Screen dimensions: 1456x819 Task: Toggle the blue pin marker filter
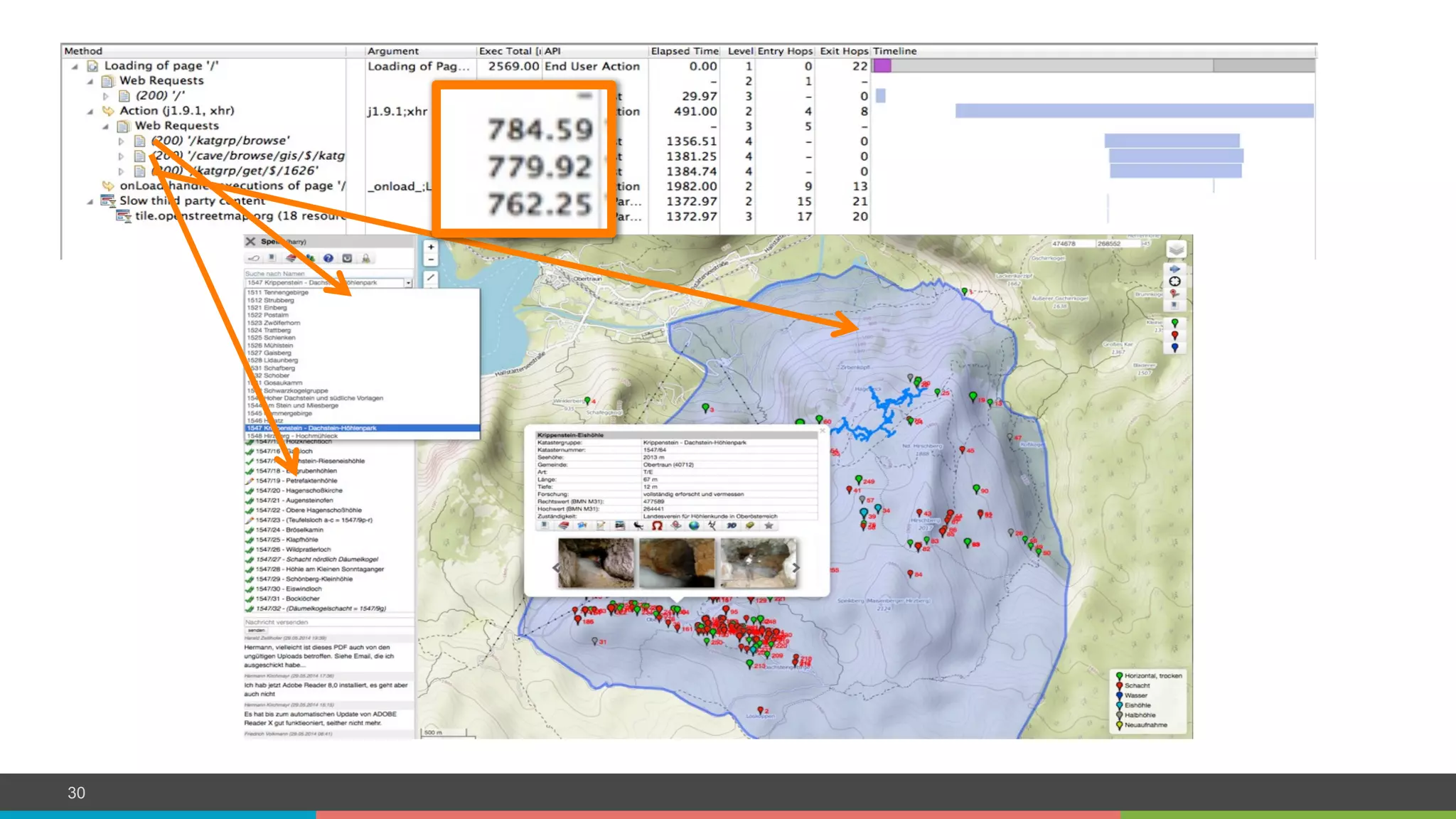click(1174, 348)
